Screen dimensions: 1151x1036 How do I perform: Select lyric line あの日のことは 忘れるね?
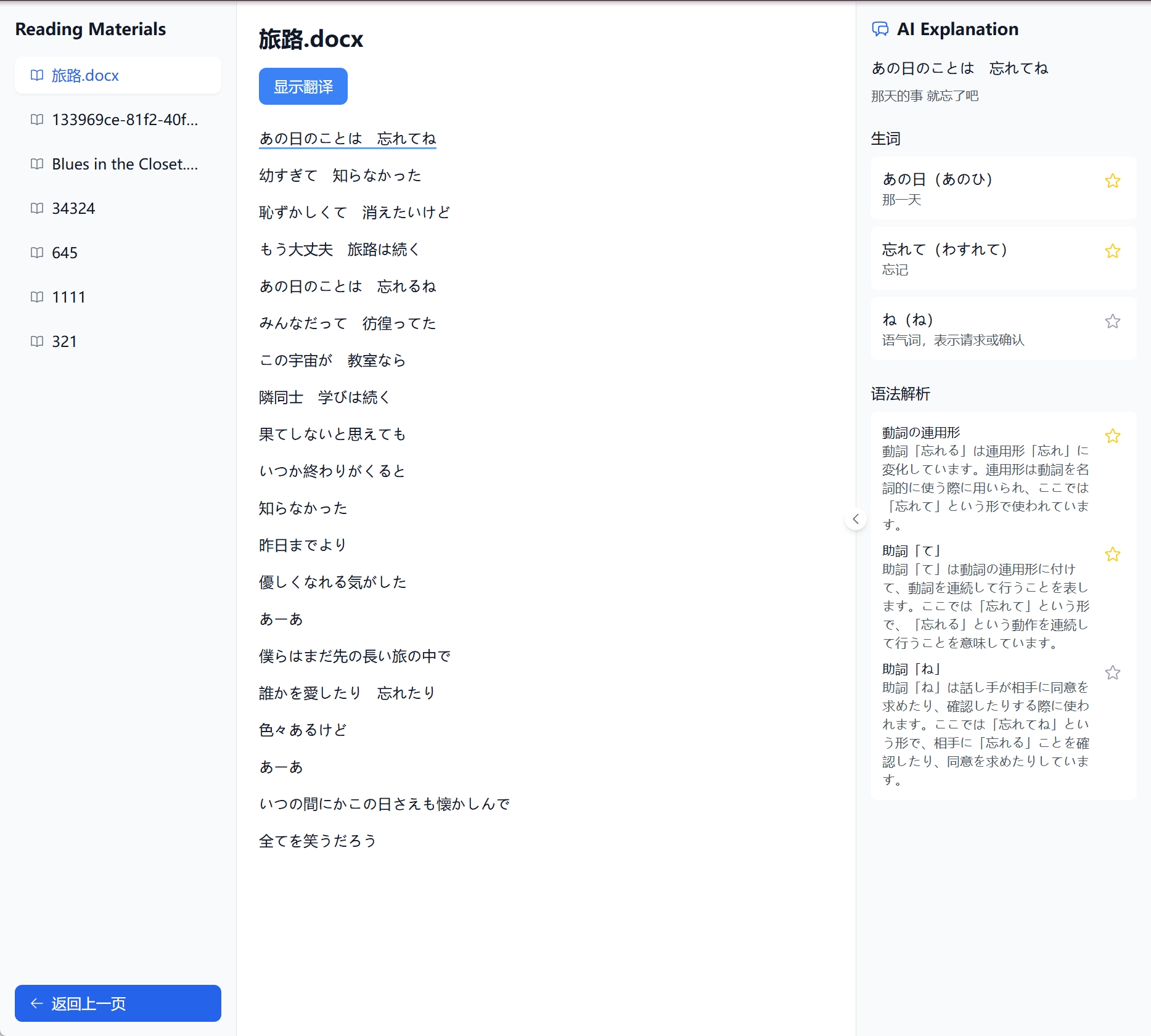(348, 287)
